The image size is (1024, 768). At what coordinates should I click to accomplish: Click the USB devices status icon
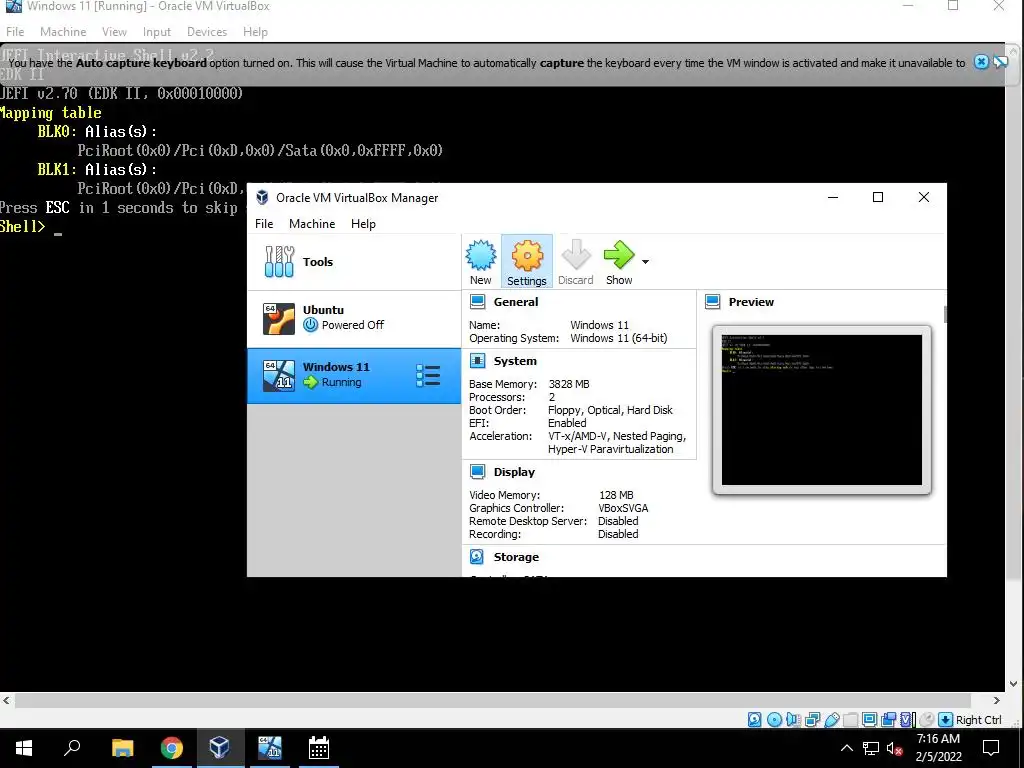point(831,720)
